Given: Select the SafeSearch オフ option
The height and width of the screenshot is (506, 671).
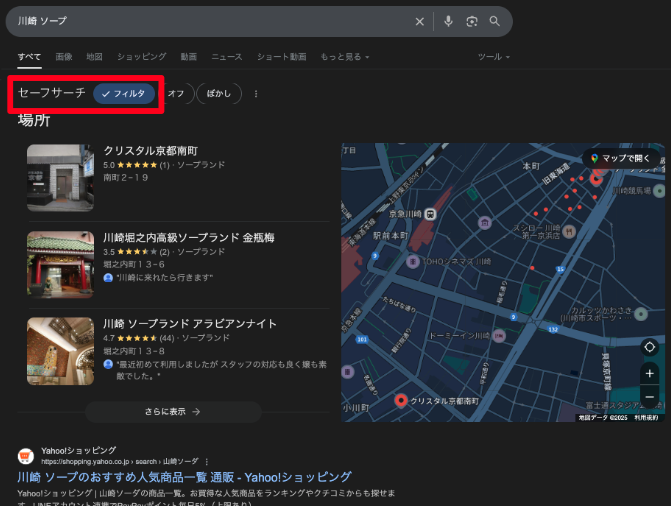Looking at the screenshot, I should (176, 94).
